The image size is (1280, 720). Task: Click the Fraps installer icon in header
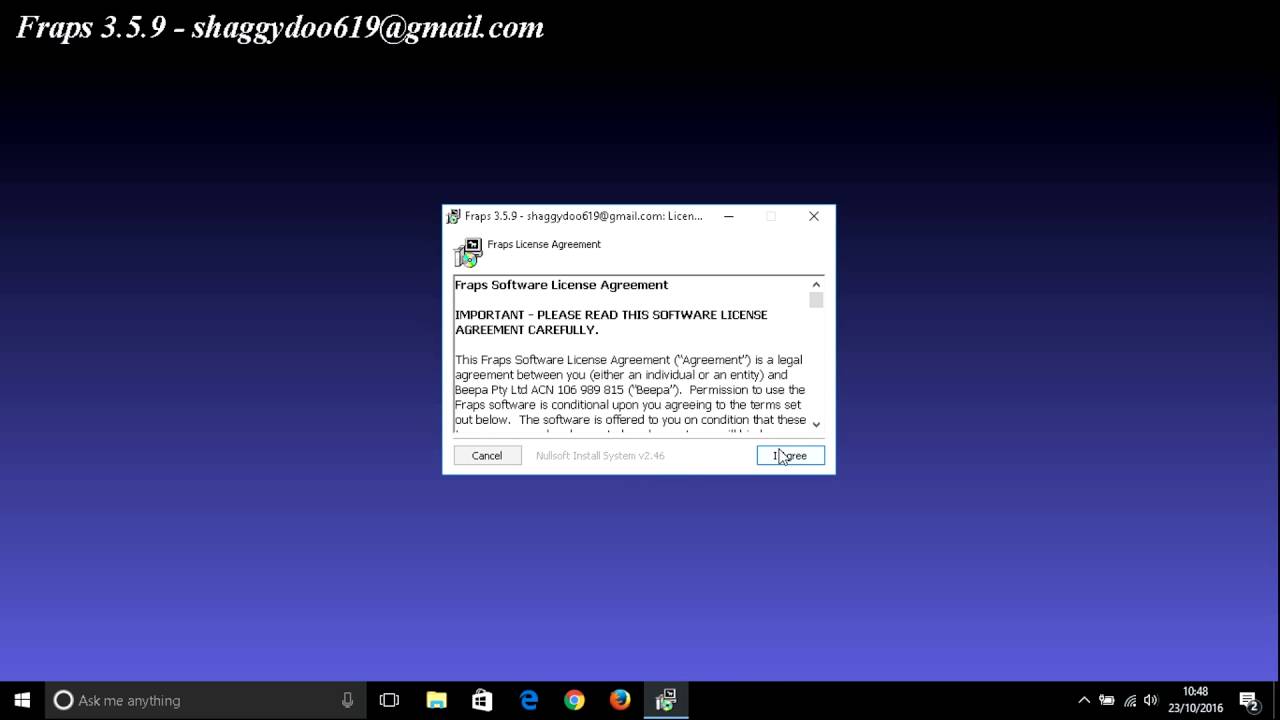tap(468, 251)
